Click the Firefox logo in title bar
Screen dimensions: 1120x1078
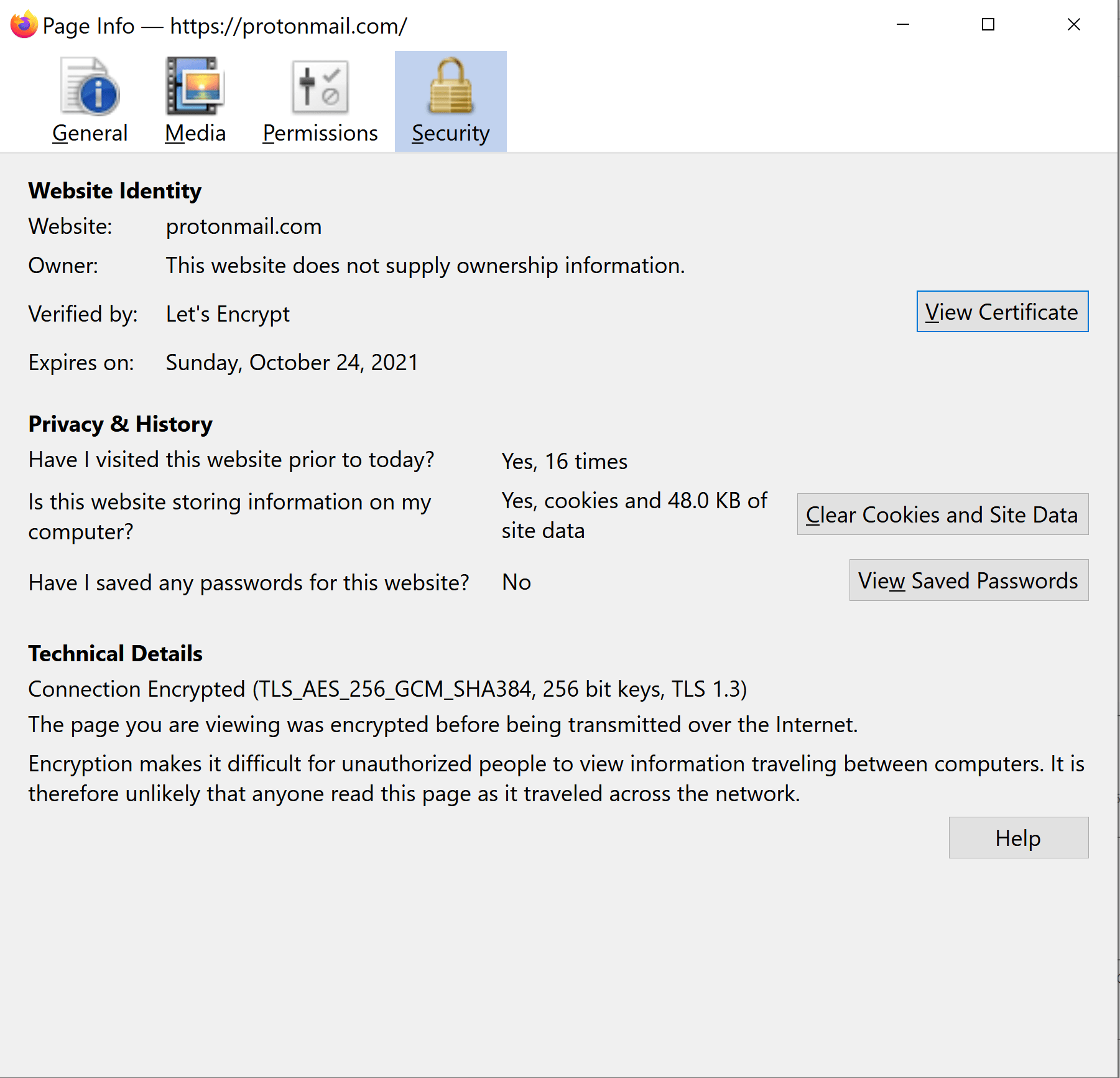click(24, 25)
